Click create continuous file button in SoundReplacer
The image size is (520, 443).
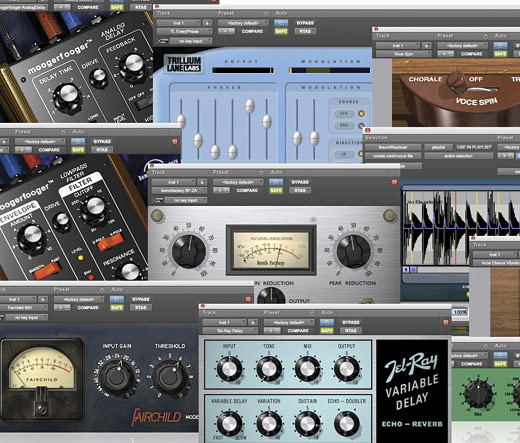393,156
